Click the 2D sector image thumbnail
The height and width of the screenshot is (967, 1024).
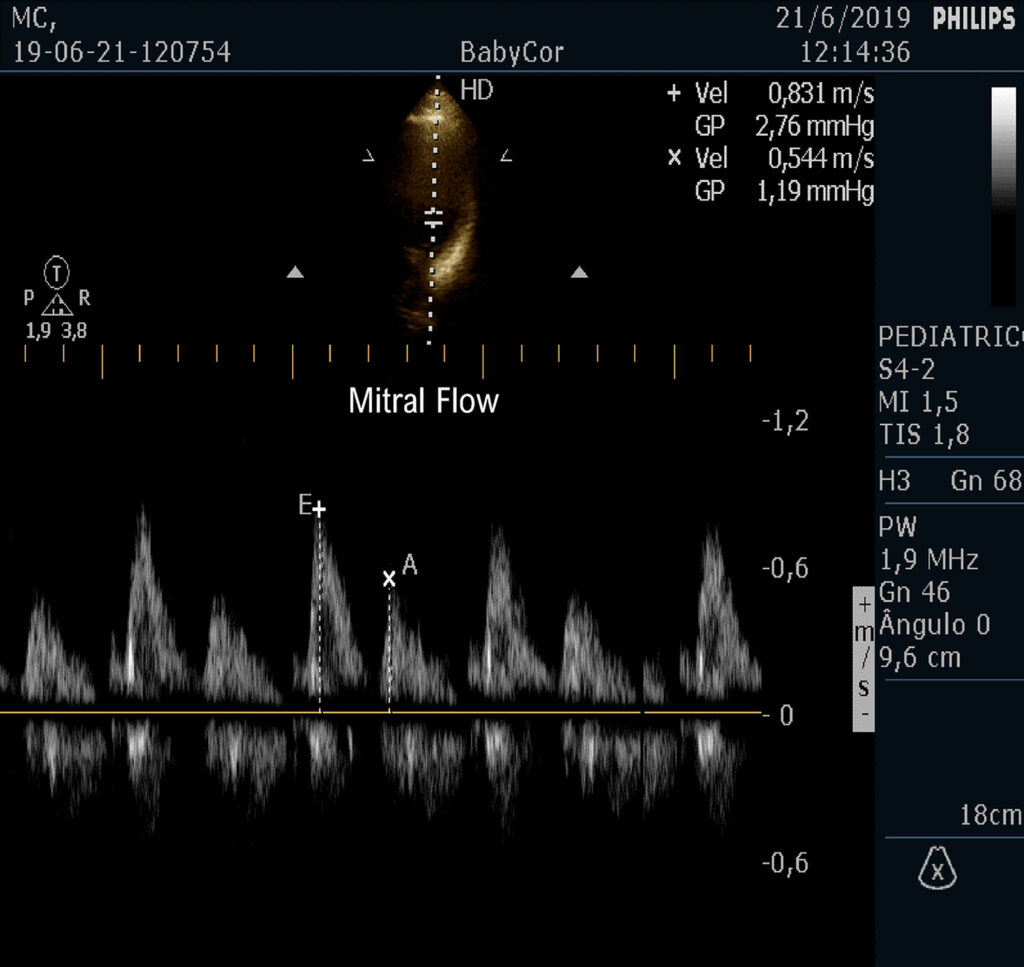[436, 209]
